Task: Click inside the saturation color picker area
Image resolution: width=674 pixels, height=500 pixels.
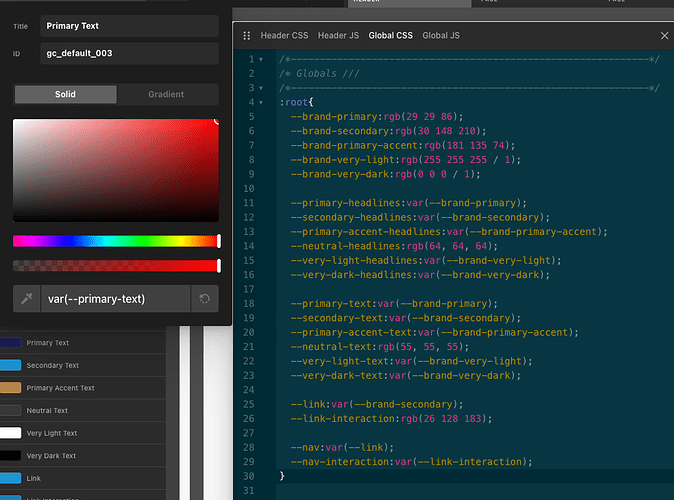Action: click(x=116, y=170)
